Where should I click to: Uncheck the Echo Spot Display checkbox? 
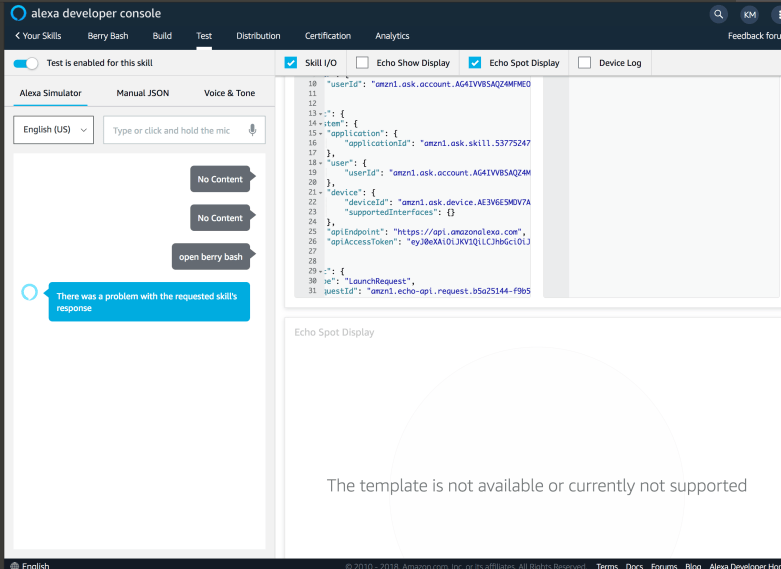[x=475, y=63]
